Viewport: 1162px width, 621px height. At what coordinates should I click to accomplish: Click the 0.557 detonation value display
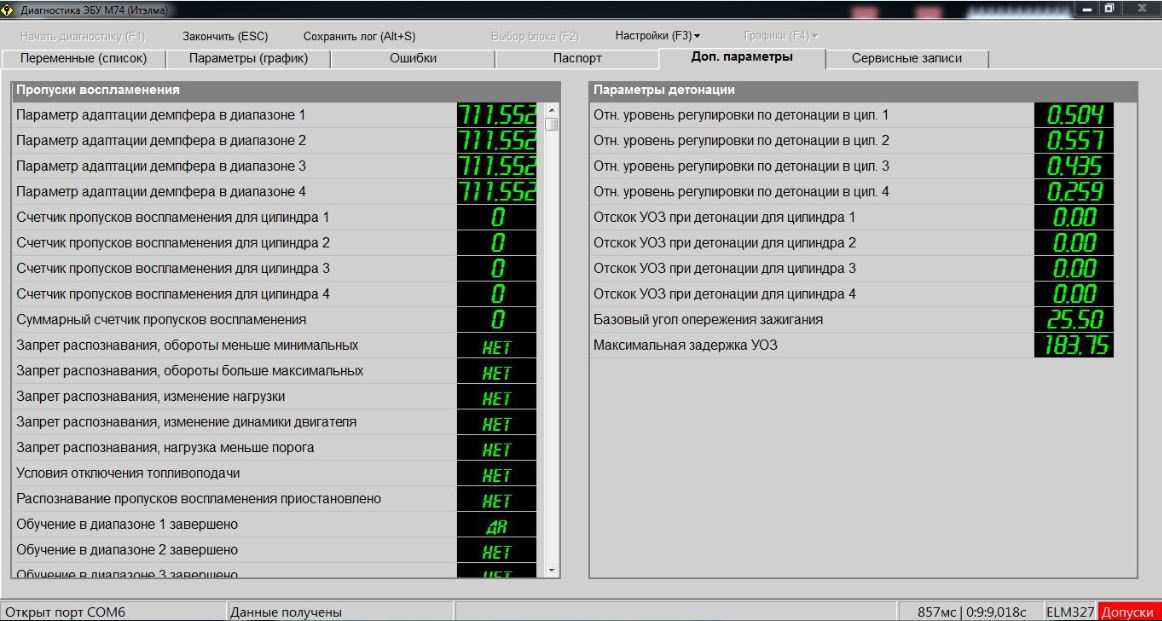click(x=1074, y=140)
